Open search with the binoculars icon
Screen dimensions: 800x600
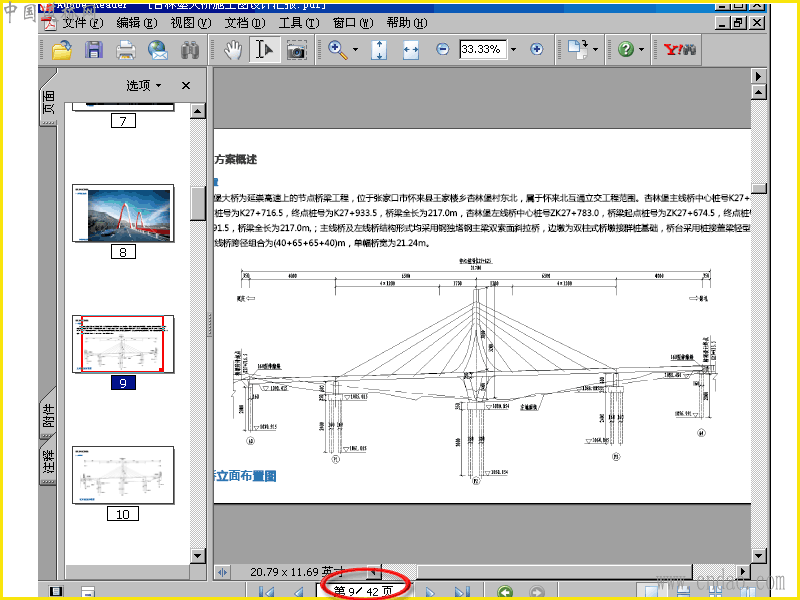coord(189,49)
